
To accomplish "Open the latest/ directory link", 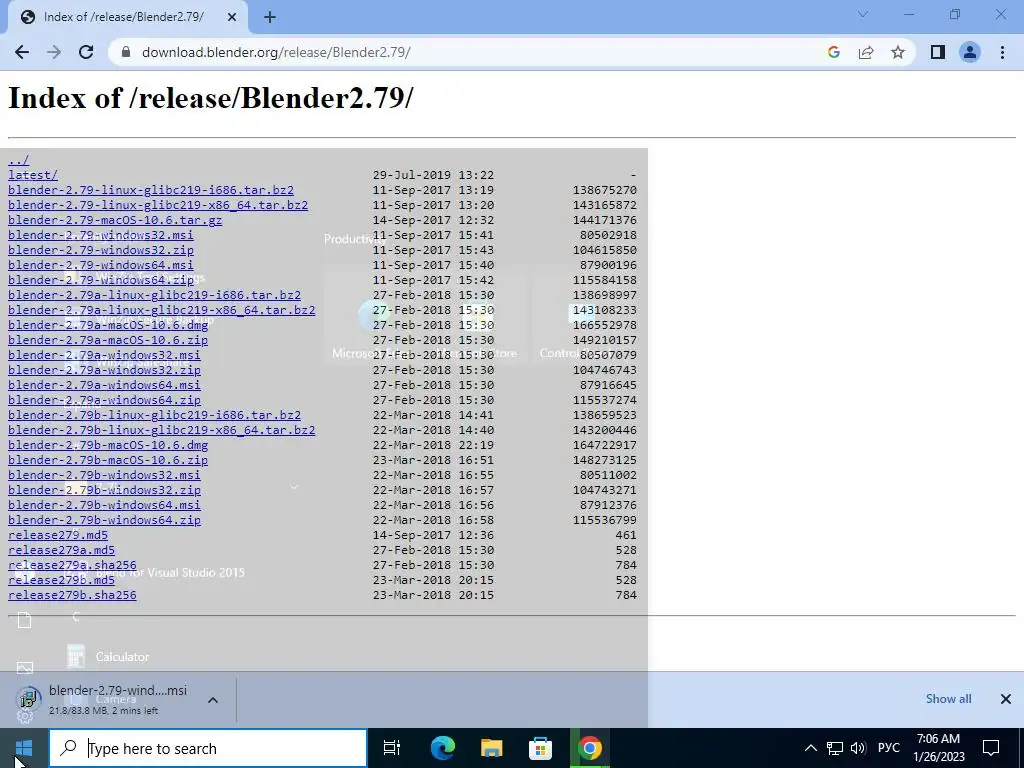I will [x=33, y=175].
